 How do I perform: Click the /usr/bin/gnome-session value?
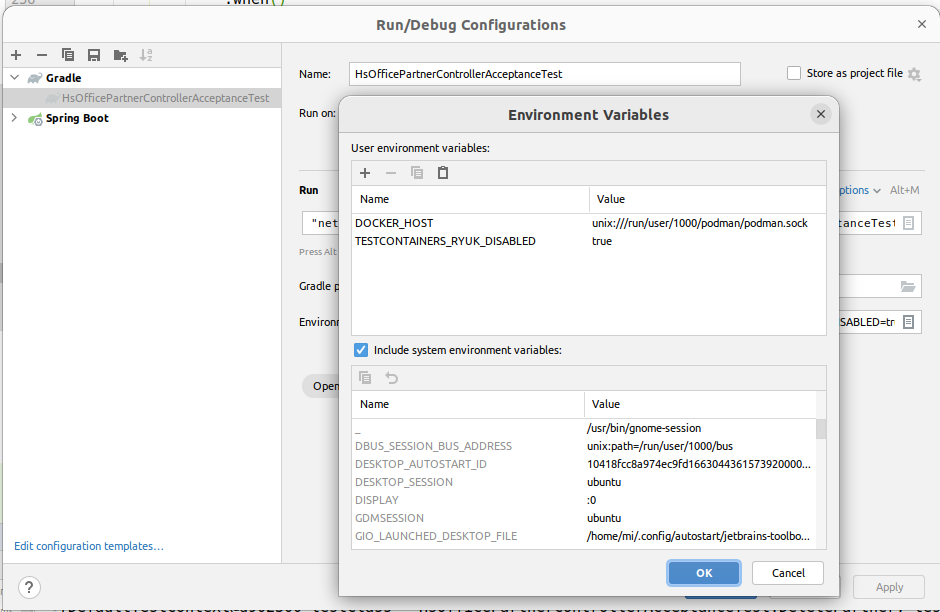point(644,428)
